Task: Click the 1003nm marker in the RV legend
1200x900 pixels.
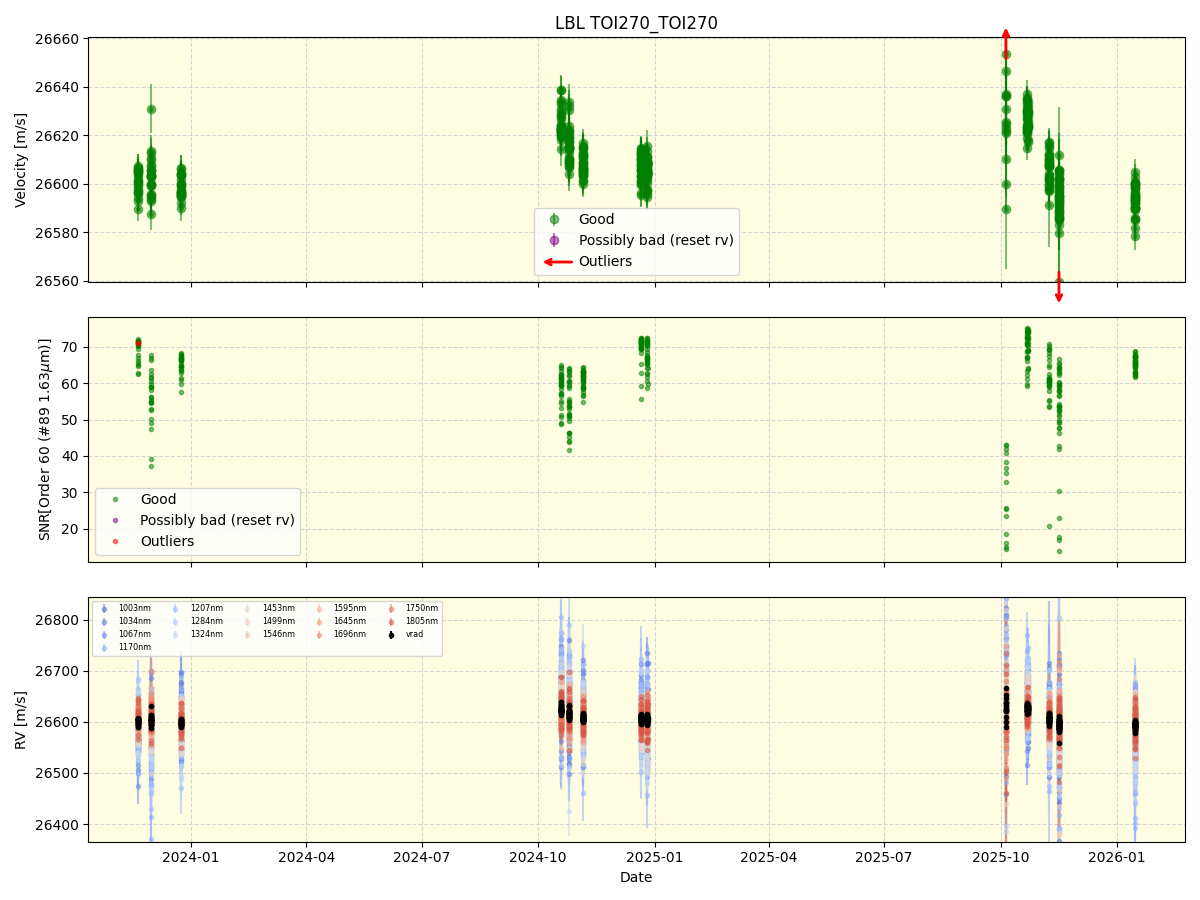Action: tap(104, 608)
